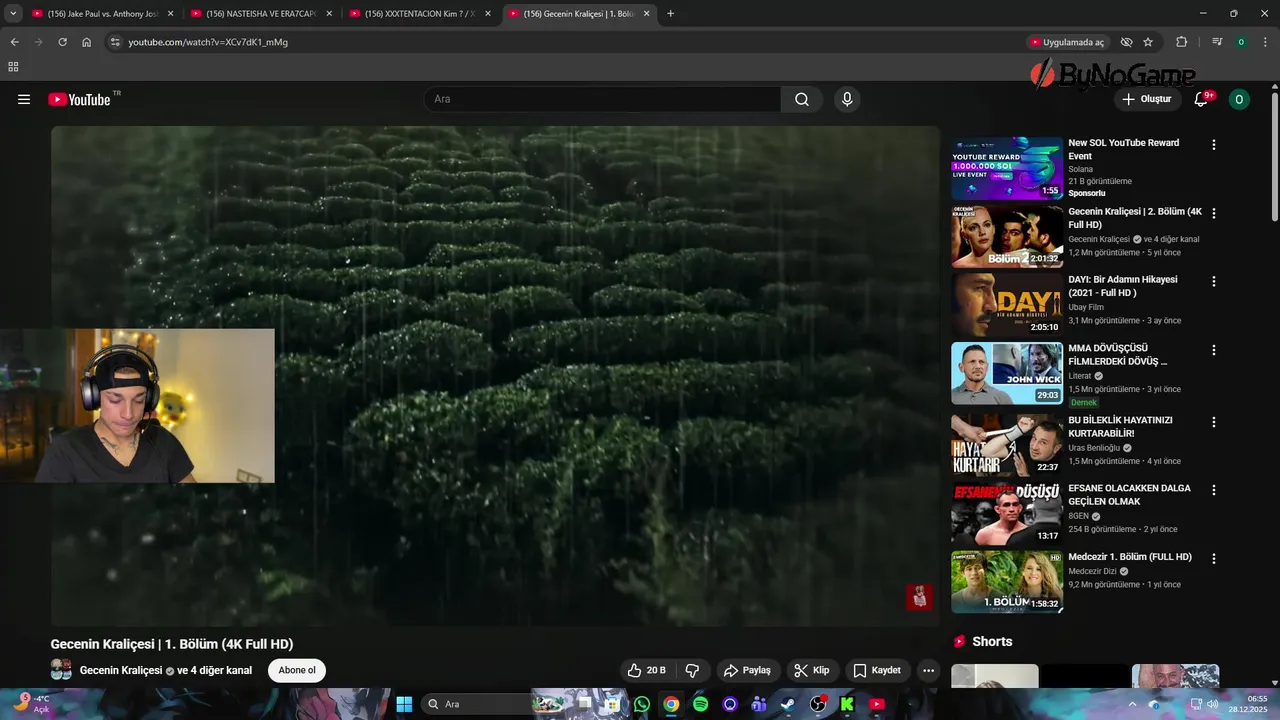View site information icon in address bar
The height and width of the screenshot is (720, 1280).
[115, 42]
